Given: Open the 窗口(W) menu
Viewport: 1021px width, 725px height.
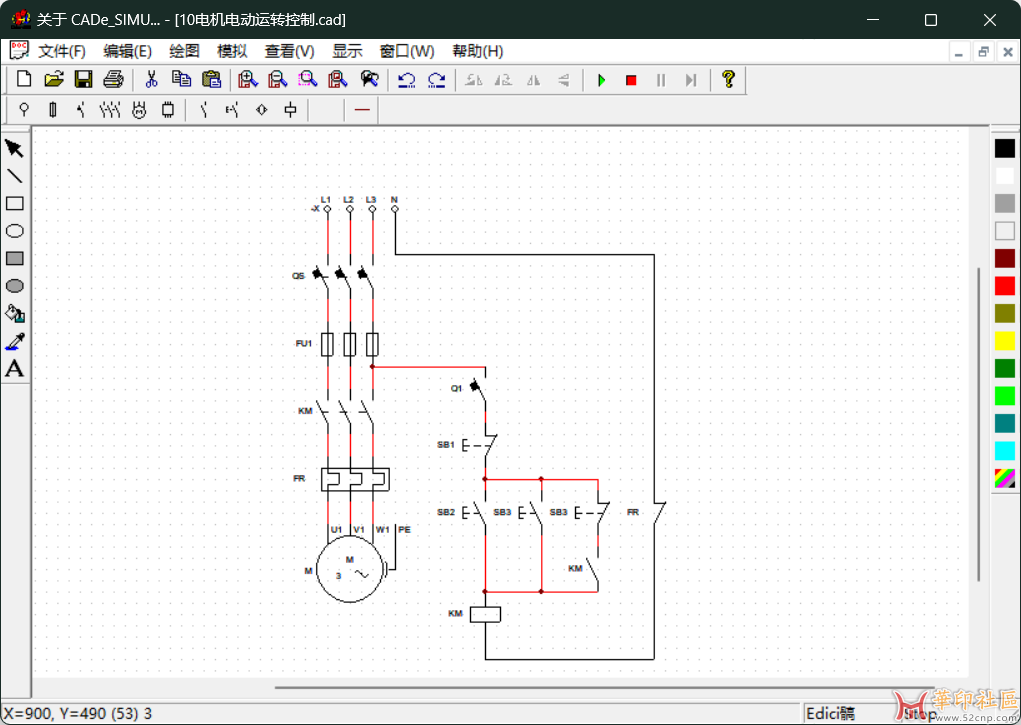Looking at the screenshot, I should tap(407, 51).
